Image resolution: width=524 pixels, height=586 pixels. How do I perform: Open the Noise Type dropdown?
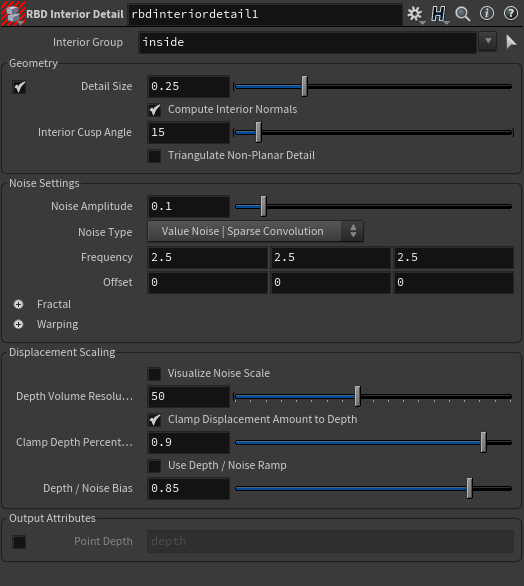pos(256,231)
